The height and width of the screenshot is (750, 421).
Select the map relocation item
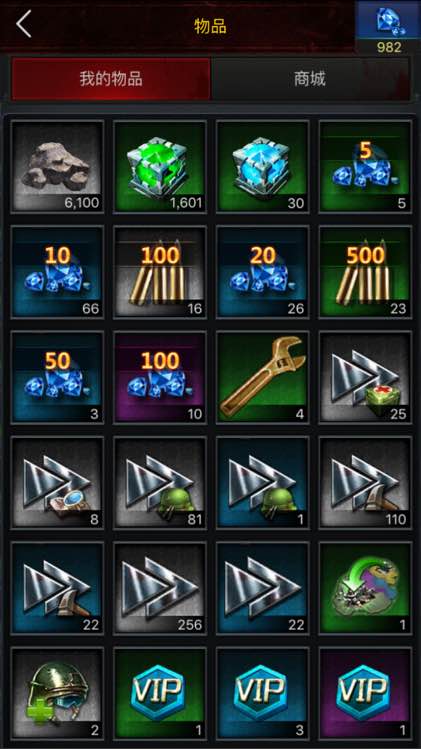(366, 588)
